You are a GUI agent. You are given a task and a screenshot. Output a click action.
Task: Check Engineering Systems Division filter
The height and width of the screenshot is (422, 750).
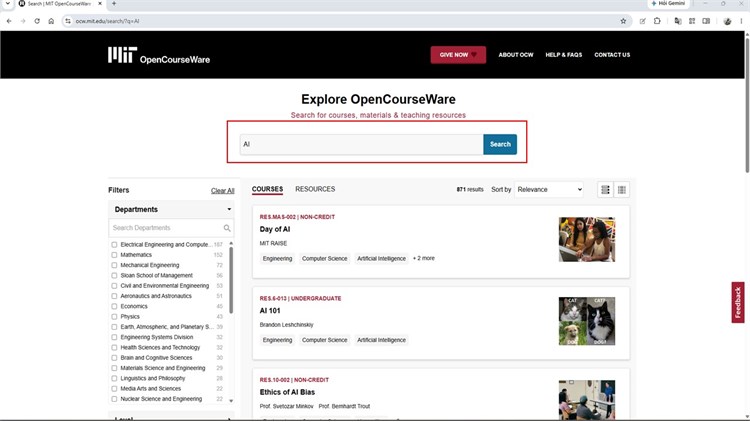(x=114, y=337)
